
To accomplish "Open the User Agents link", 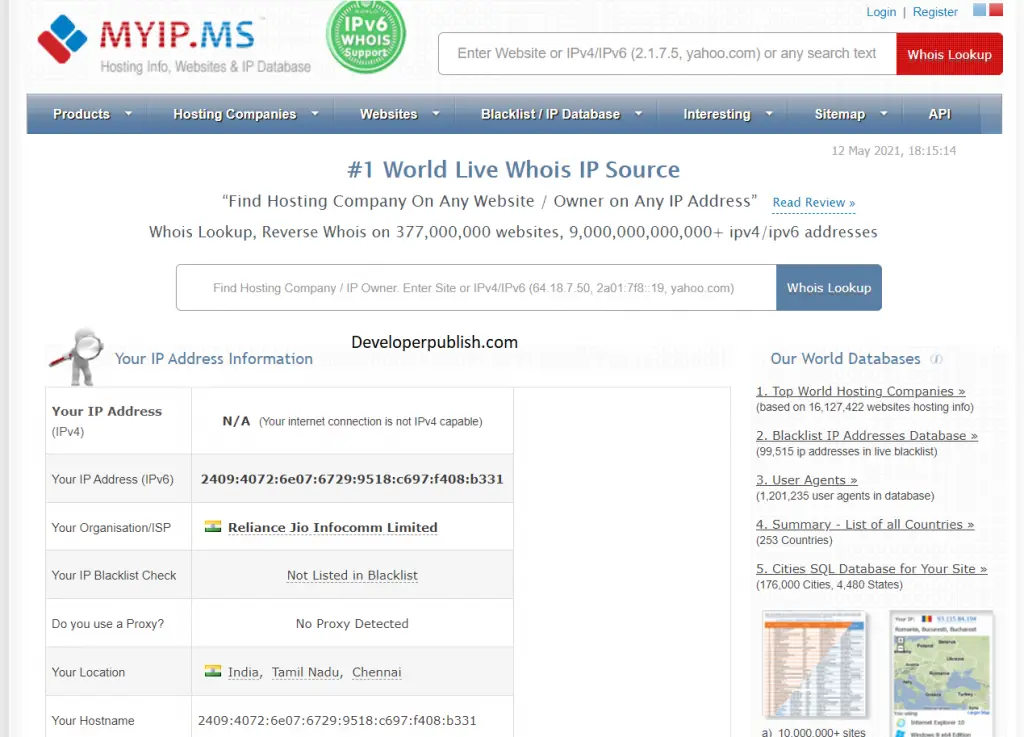I will (x=807, y=480).
